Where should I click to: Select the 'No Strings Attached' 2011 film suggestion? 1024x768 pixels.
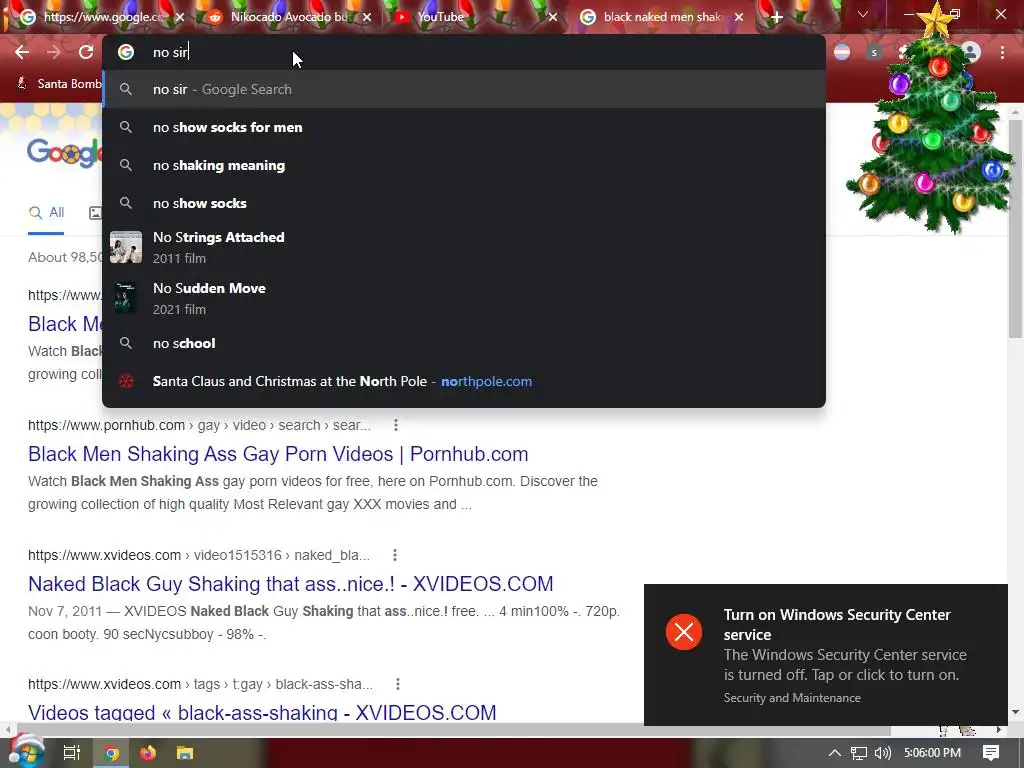coord(464,248)
